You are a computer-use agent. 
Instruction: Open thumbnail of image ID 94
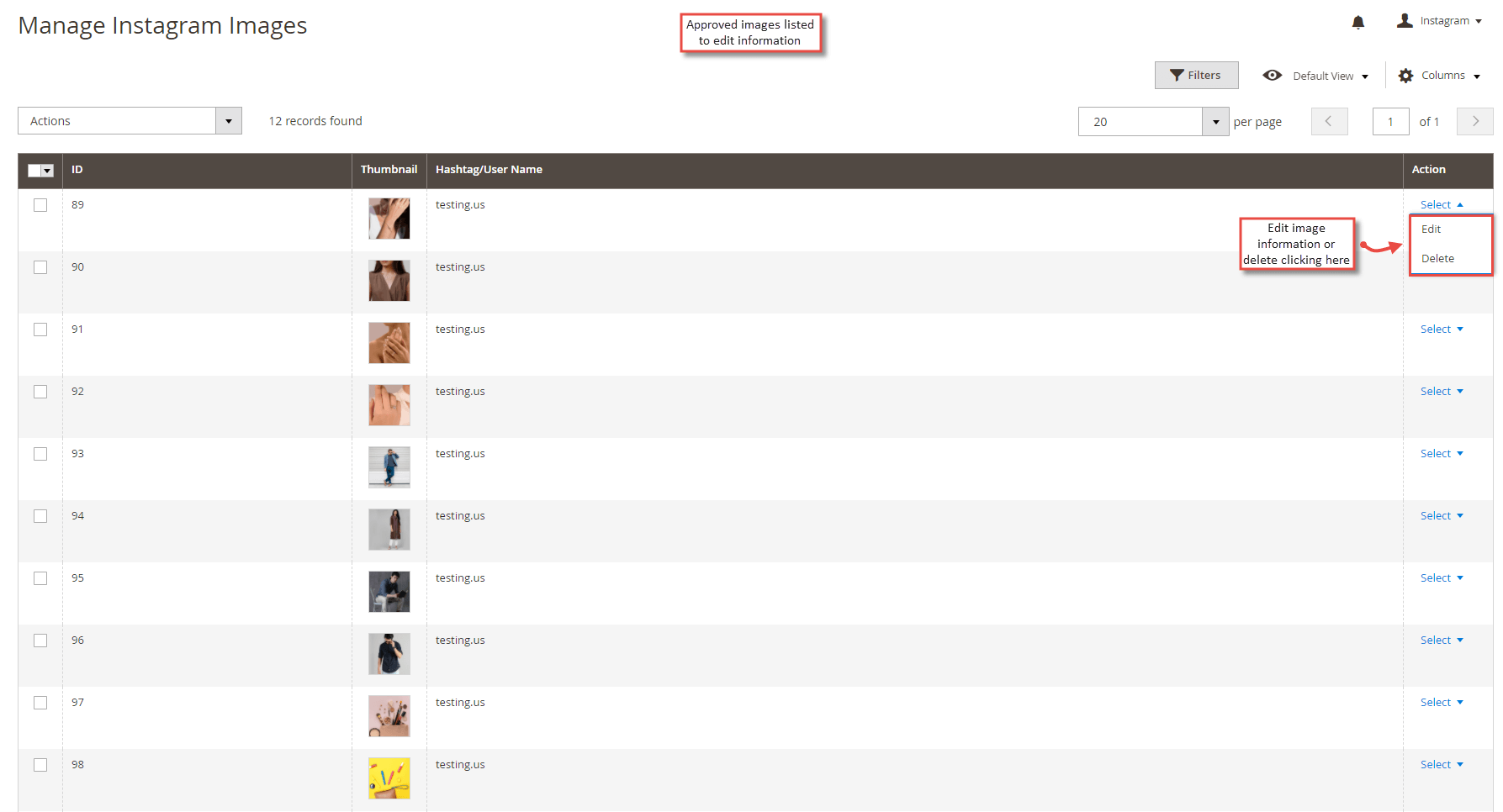click(x=389, y=530)
